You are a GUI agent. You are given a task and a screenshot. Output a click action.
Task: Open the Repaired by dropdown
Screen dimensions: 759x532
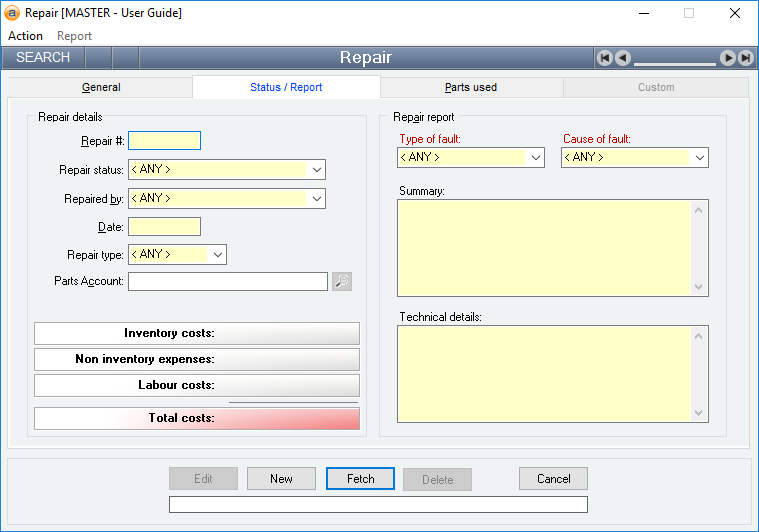pyautogui.click(x=316, y=199)
